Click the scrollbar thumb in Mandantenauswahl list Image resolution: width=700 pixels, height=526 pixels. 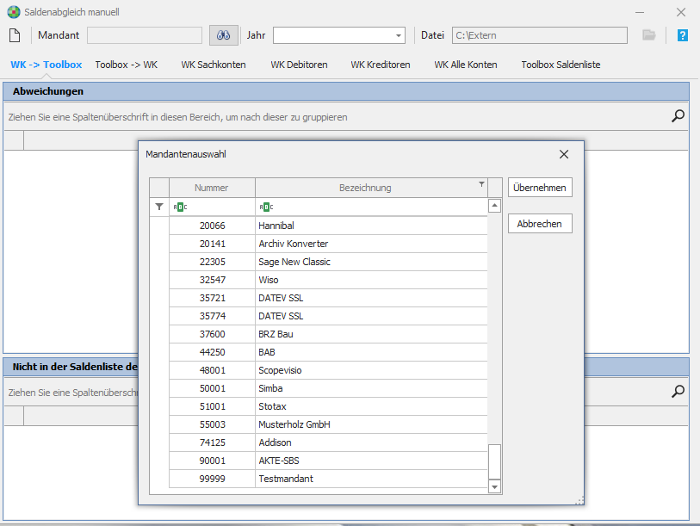(494, 461)
